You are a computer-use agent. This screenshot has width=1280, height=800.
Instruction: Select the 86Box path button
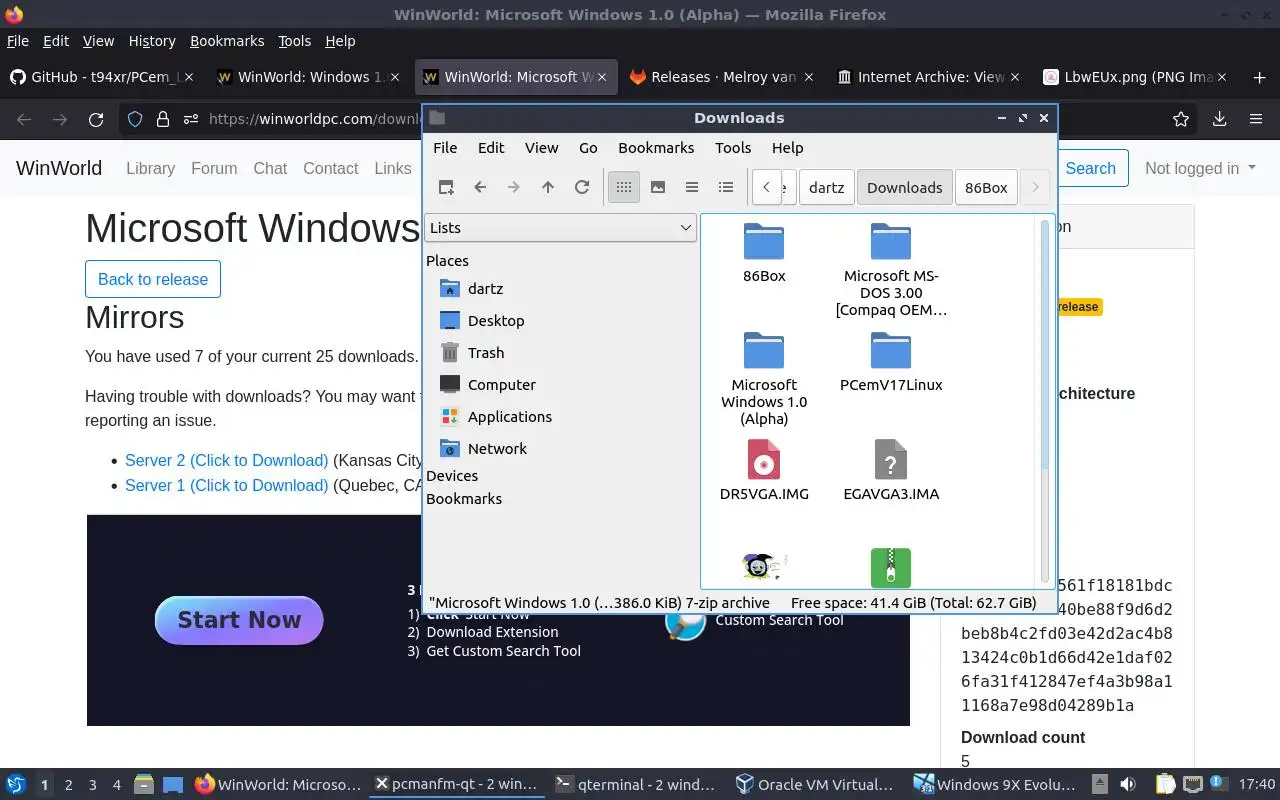(x=986, y=187)
